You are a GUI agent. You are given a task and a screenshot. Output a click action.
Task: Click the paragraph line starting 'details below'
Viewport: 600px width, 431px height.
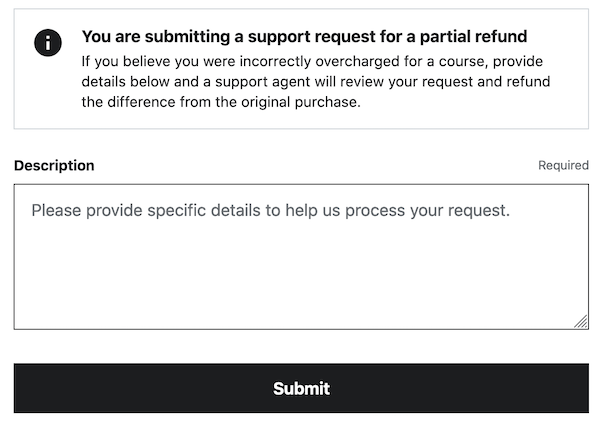[315, 81]
